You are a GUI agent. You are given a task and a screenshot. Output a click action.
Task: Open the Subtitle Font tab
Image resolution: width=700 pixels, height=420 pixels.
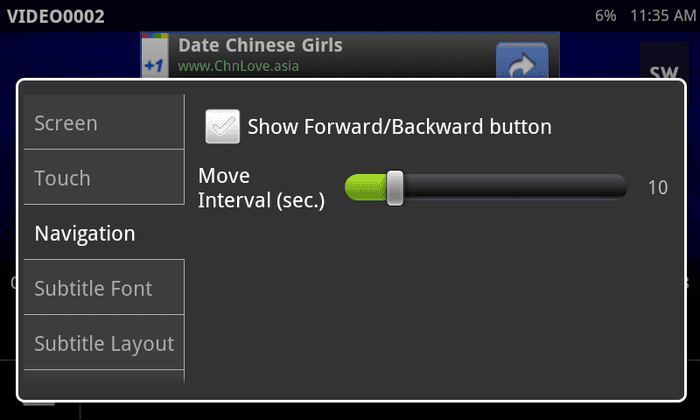104,287
